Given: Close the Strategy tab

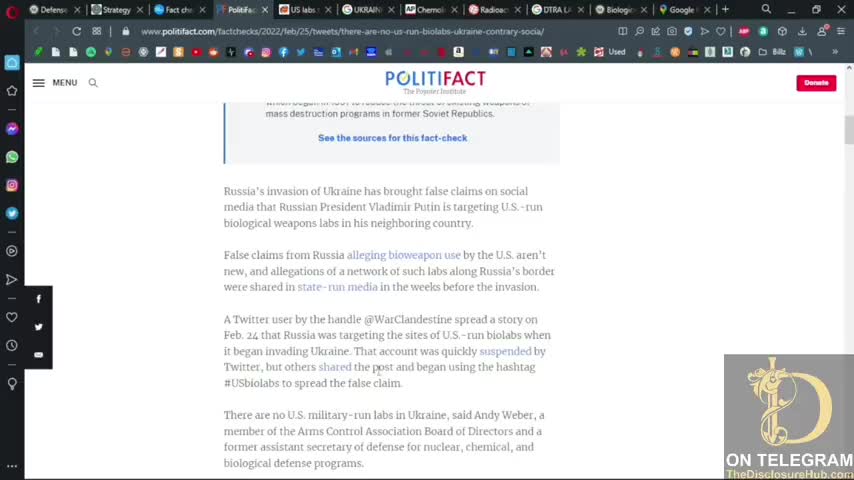Looking at the screenshot, I should tap(140, 10).
